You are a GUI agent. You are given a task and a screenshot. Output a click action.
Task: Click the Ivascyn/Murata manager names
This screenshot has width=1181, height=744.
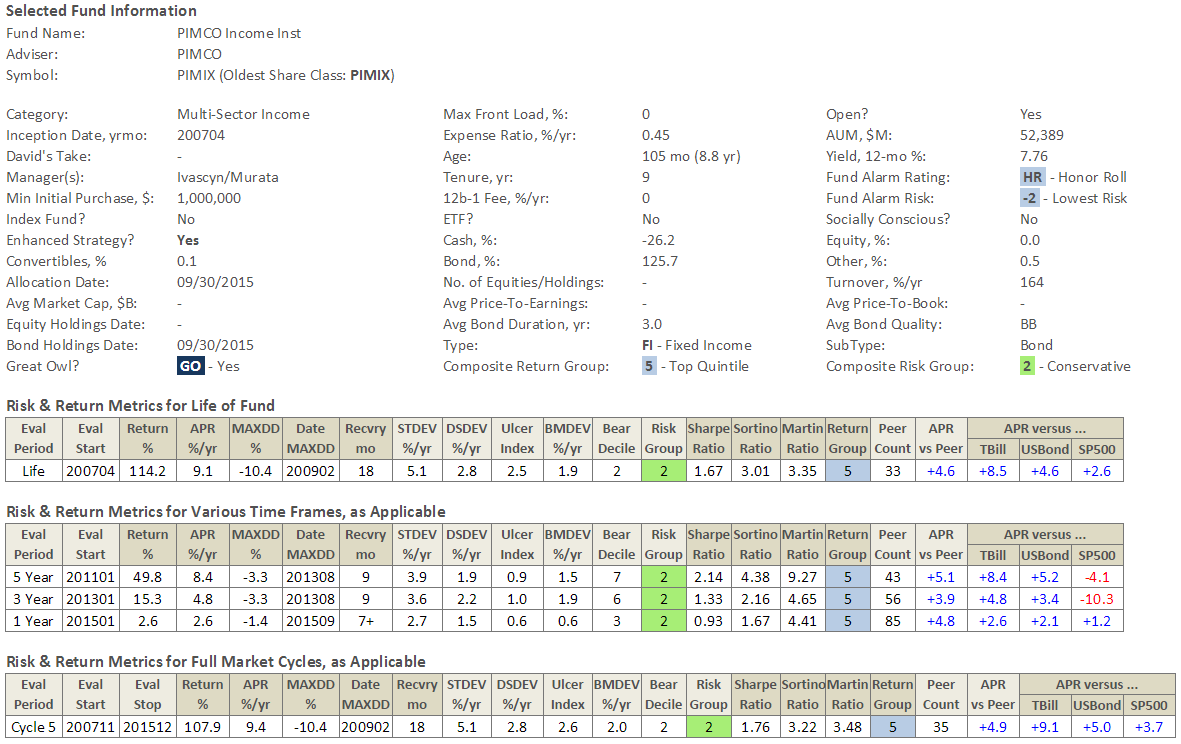(228, 177)
